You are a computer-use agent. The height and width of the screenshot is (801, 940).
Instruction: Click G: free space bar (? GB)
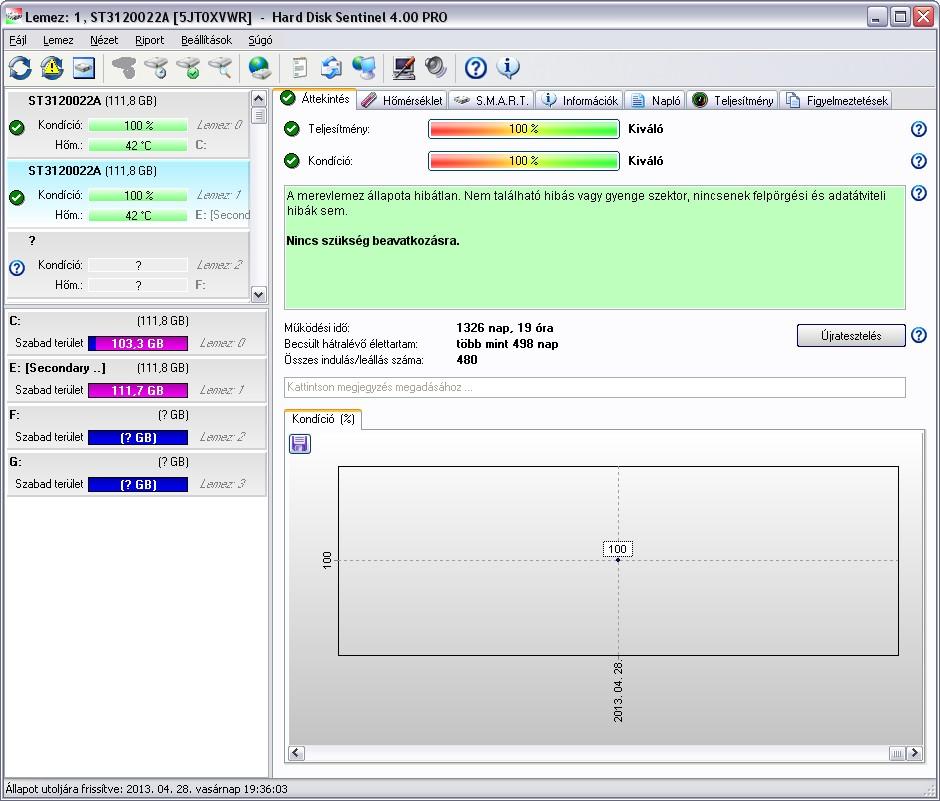coord(138,484)
